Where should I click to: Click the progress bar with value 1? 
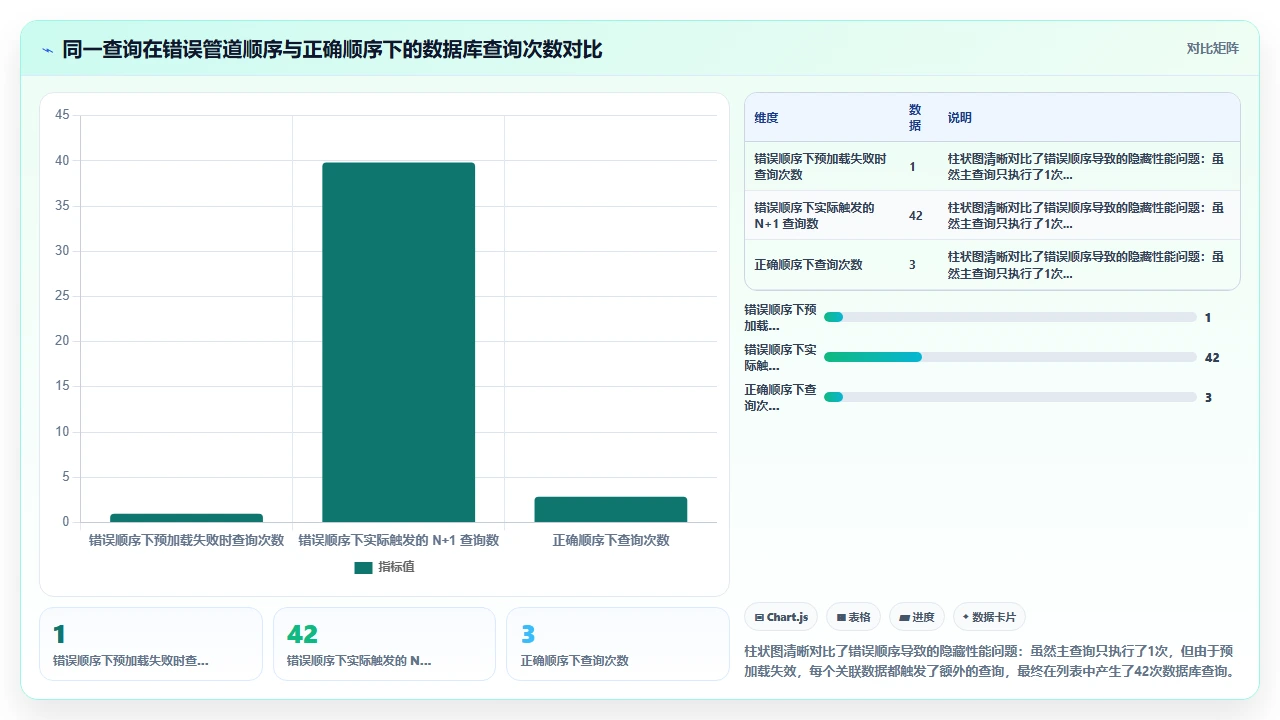point(1010,317)
